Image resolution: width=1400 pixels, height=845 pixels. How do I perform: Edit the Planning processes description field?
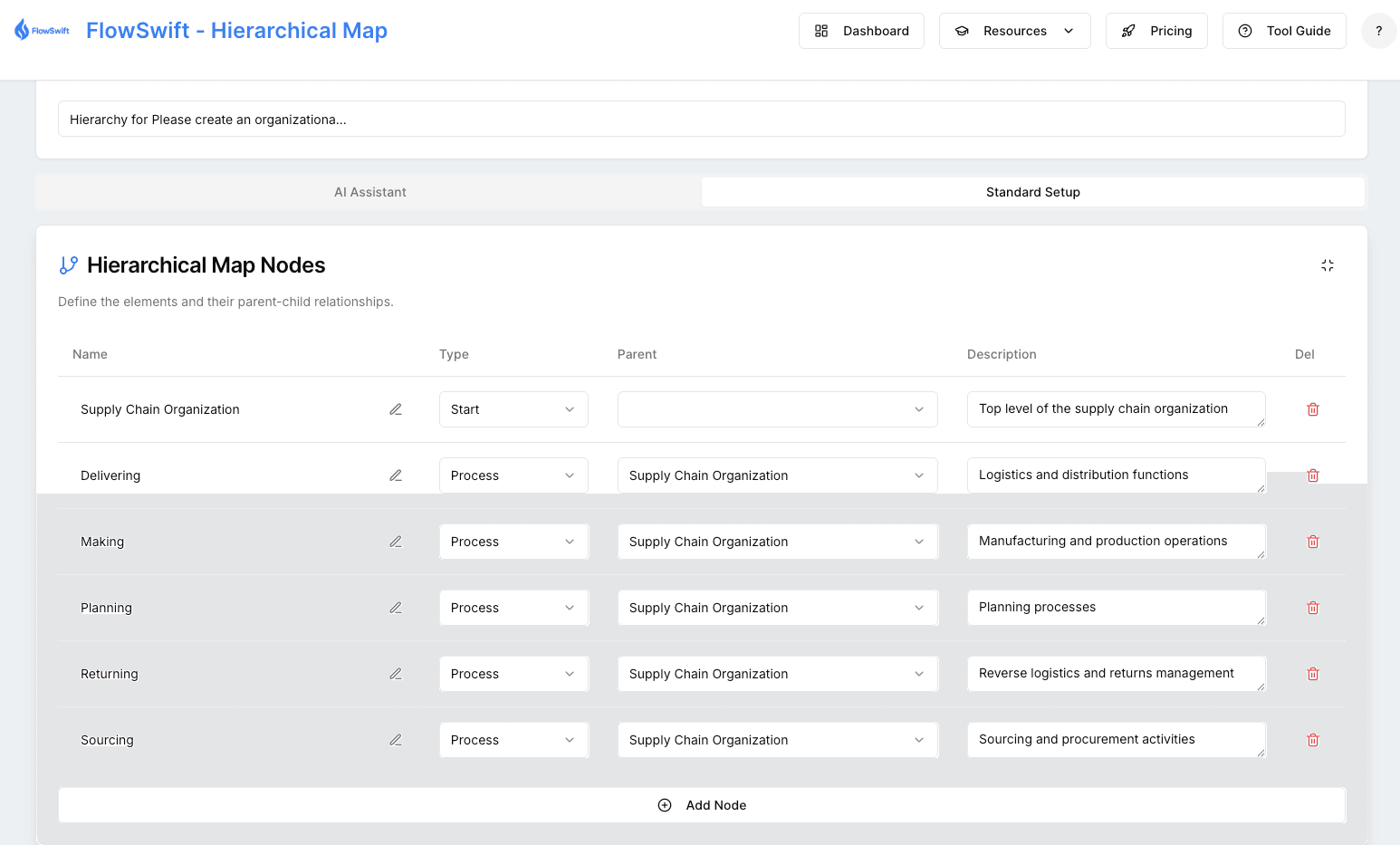click(1116, 608)
